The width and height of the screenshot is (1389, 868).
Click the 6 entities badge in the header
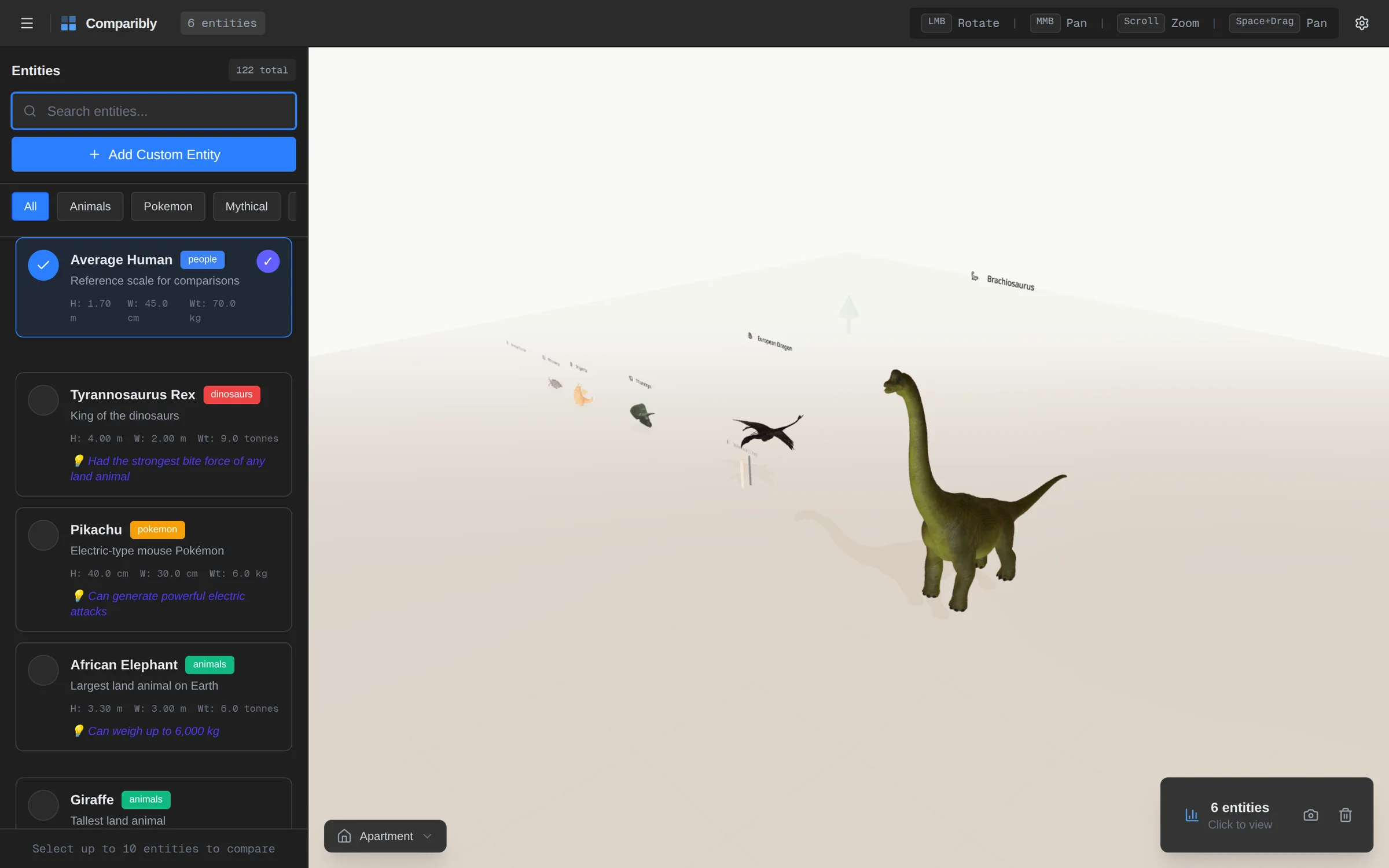[222, 23]
